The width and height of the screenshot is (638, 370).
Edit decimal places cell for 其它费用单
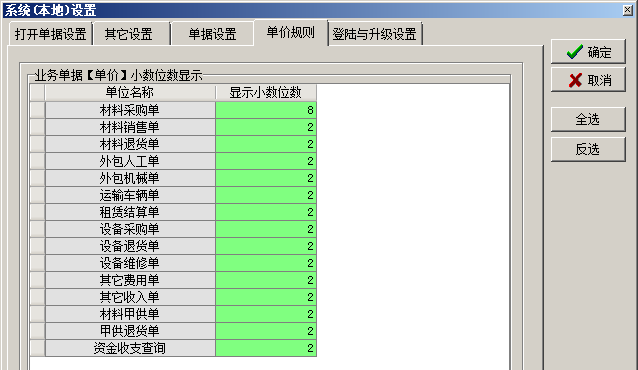pos(266,280)
